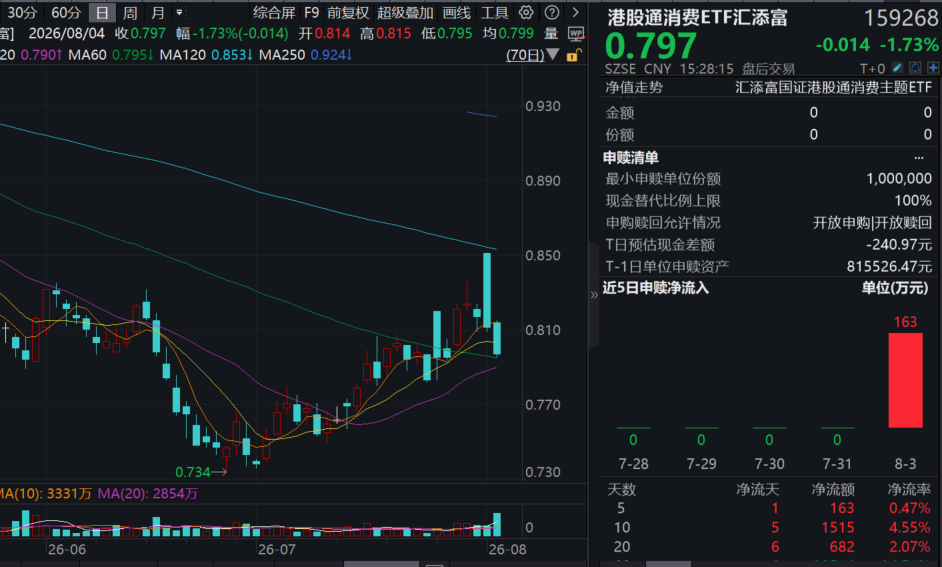This screenshot has height=567, width=942.
Task: Click the (70日) range link
Action: click(x=525, y=55)
